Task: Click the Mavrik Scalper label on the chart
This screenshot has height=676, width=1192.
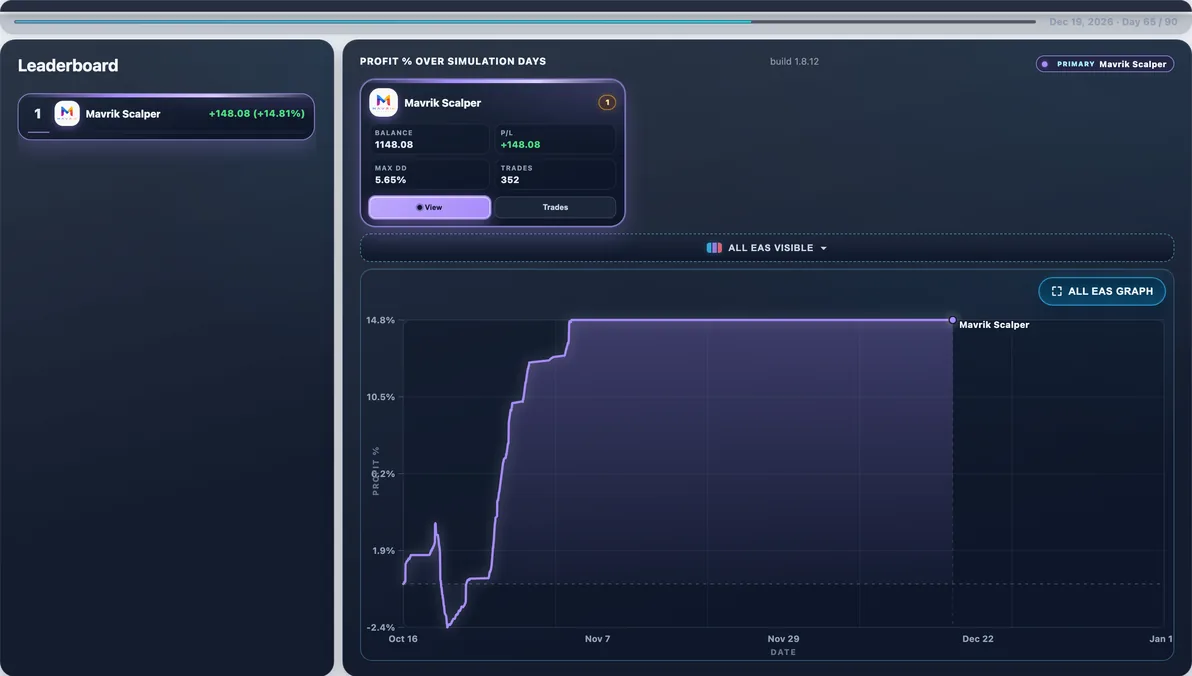Action: [x=994, y=325]
